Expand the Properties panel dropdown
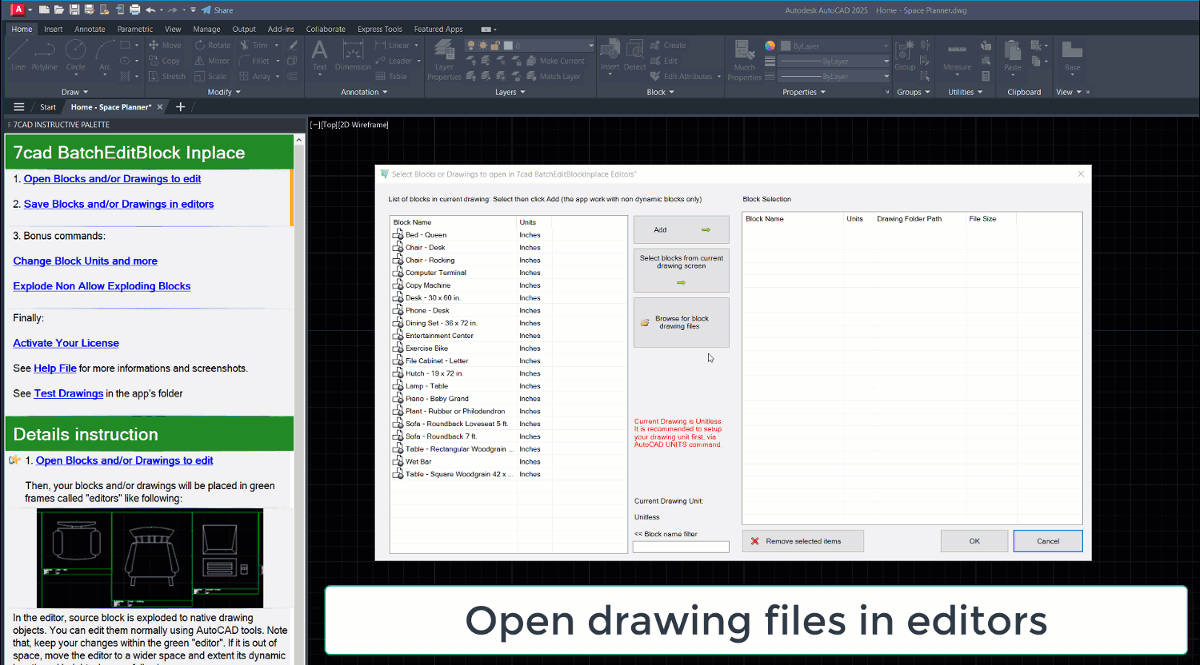 [804, 92]
